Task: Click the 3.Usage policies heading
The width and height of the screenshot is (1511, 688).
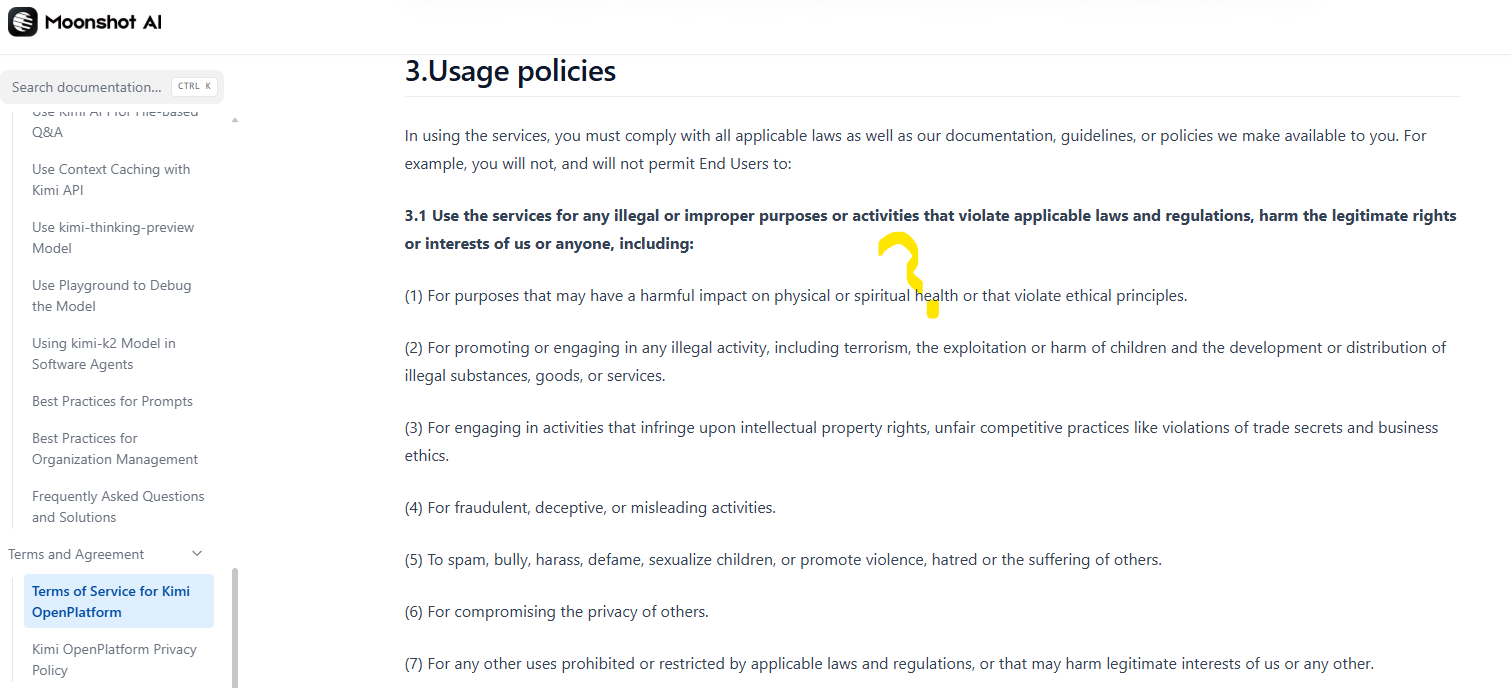Action: (510, 71)
